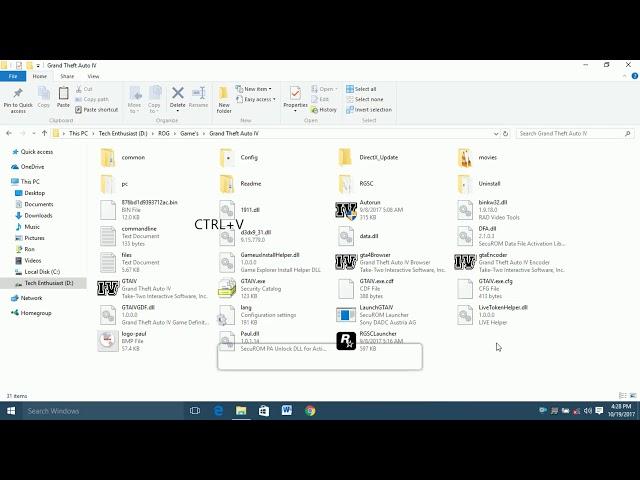Click the Copy to button
Viewport: 640px width, 480px height.
154,100
